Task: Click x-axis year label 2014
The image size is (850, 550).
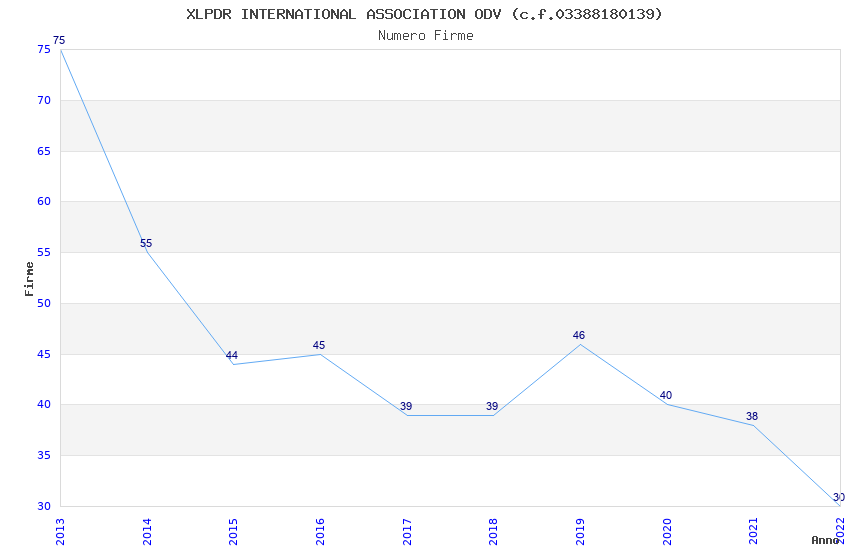Action: coord(147,532)
